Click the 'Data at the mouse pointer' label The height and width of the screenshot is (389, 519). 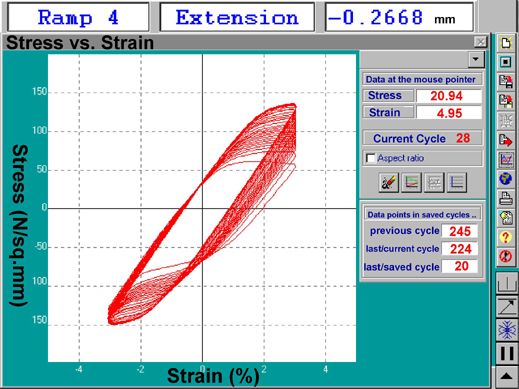pyautogui.click(x=422, y=79)
